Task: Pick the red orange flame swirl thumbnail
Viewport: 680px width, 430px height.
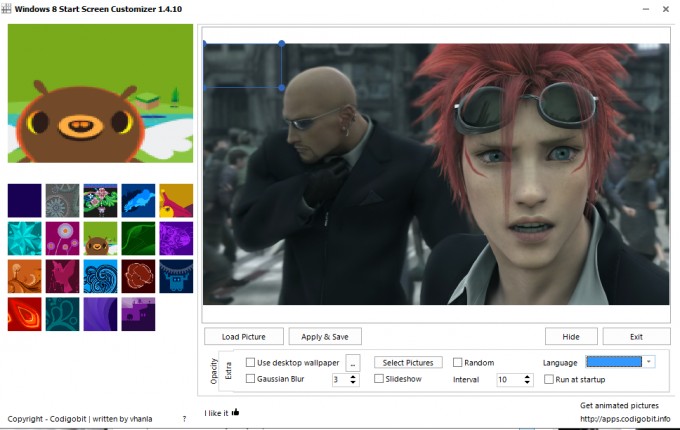Action: pyautogui.click(x=24, y=314)
